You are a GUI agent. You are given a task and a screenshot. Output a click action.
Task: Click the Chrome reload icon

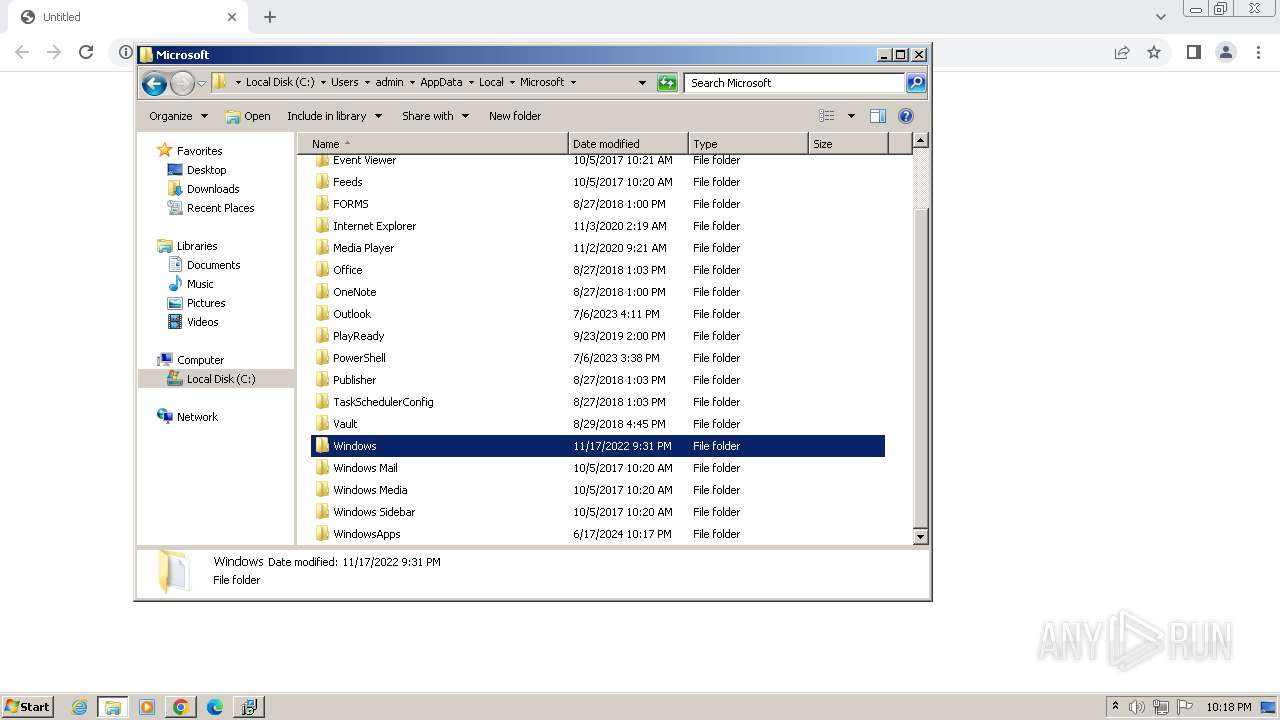click(x=86, y=52)
